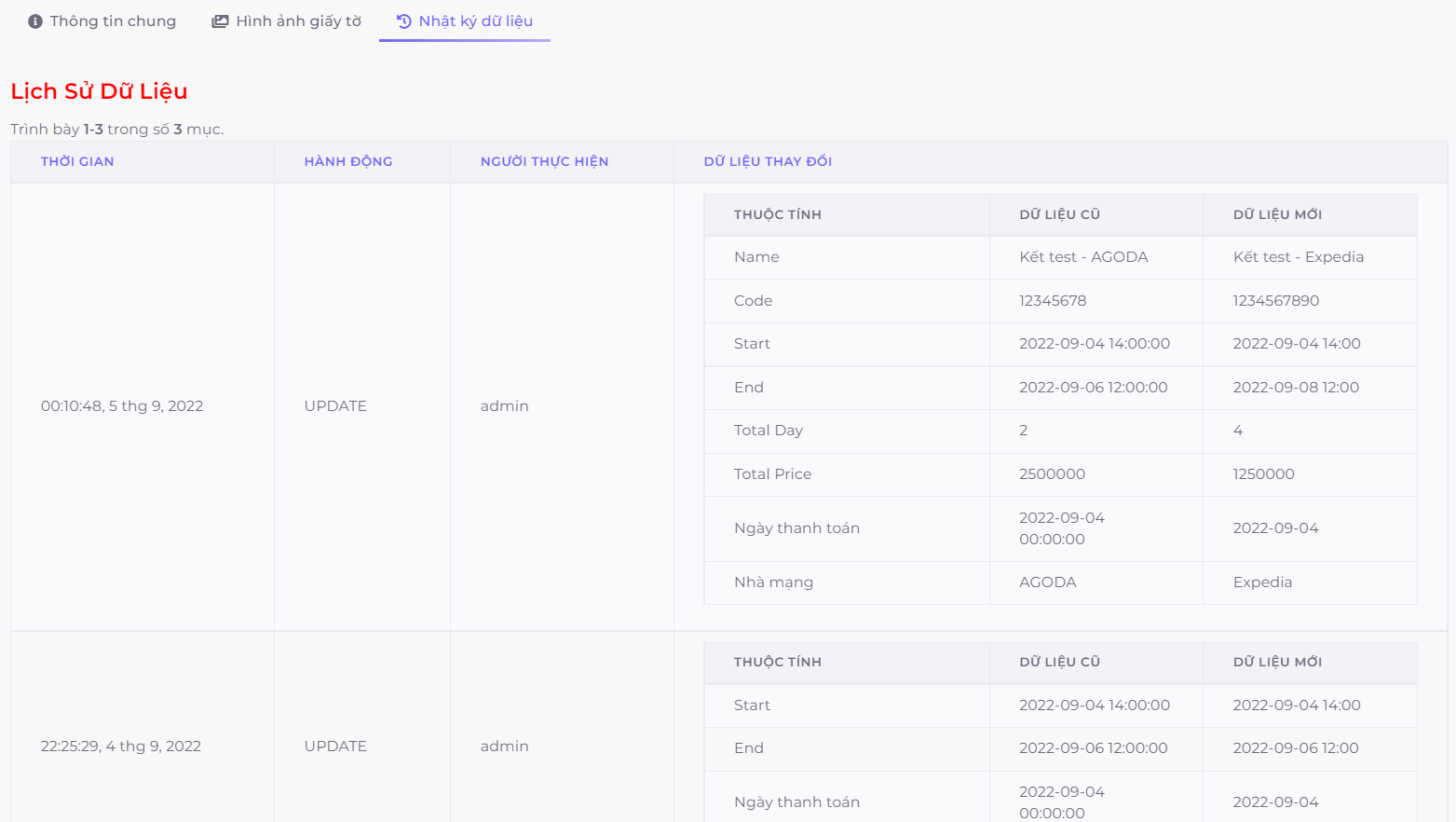Click the Dữ liệu thay đổi column header
The height and width of the screenshot is (822, 1456).
click(x=768, y=161)
